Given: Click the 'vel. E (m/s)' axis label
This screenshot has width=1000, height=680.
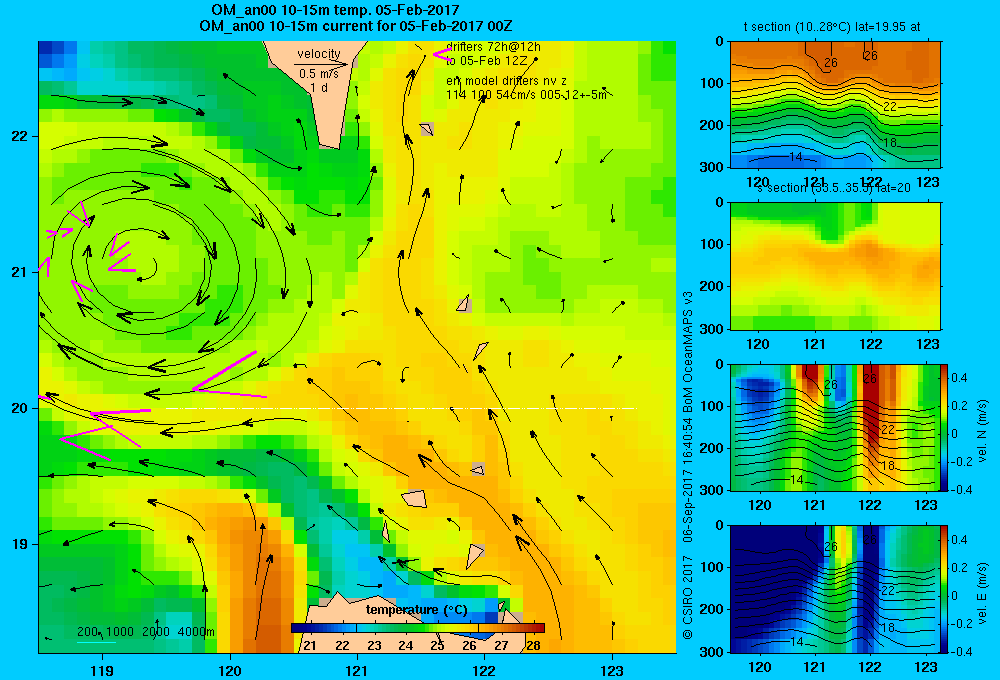Looking at the screenshot, I should [982, 593].
